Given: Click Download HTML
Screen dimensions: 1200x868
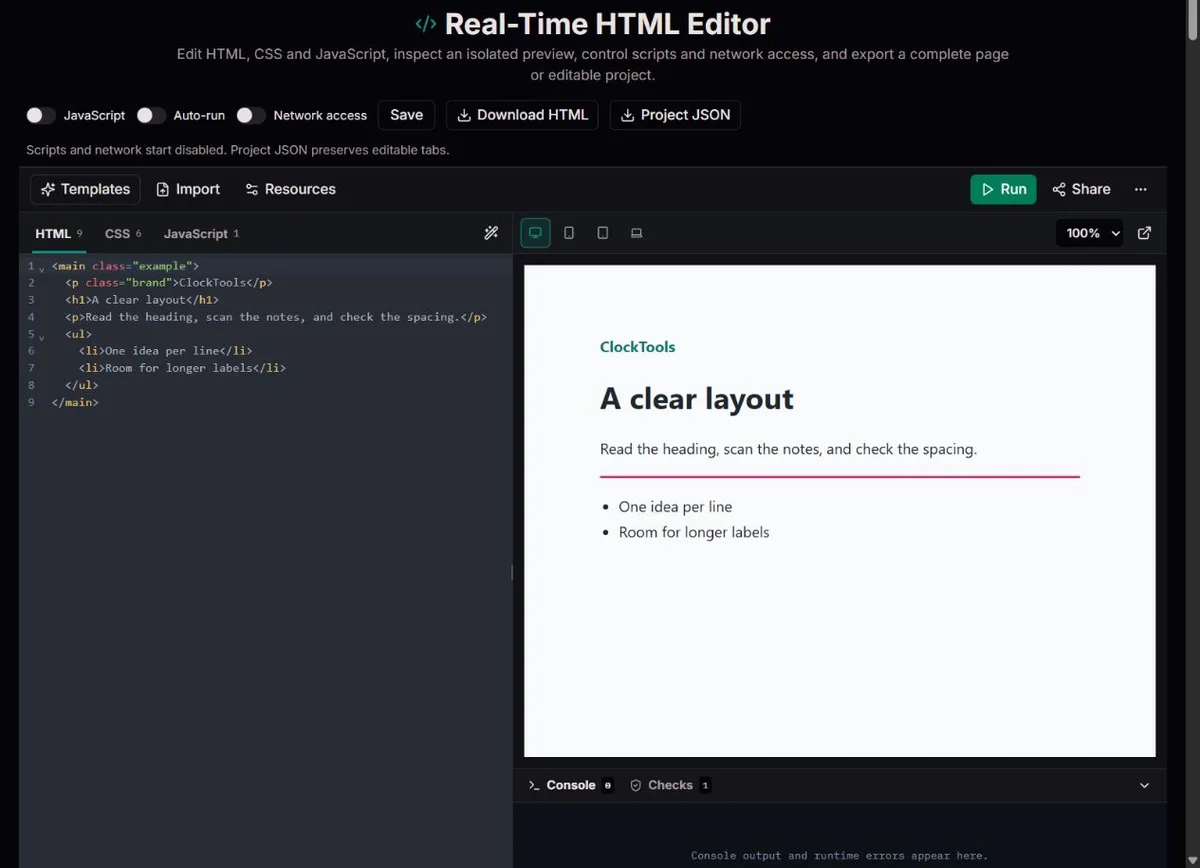Looking at the screenshot, I should [522, 115].
